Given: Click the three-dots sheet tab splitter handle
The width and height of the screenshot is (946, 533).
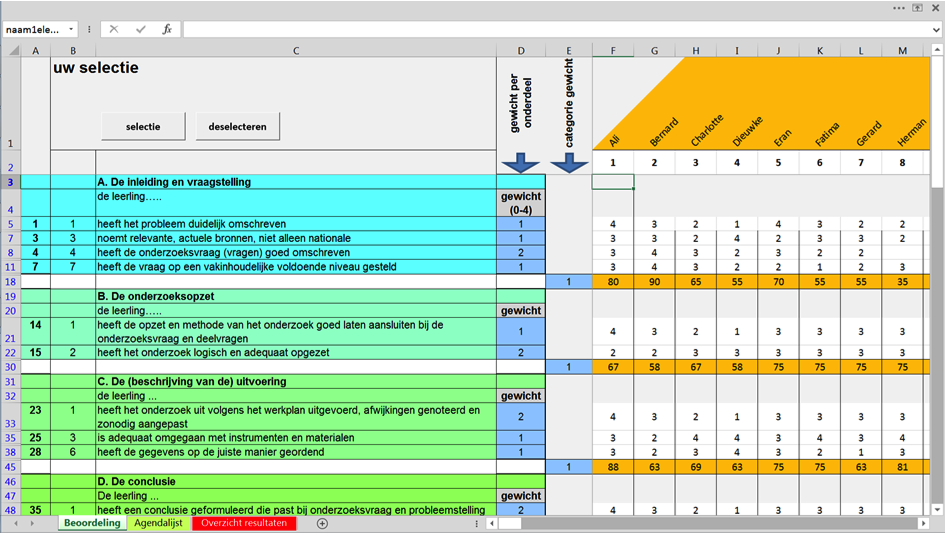Looking at the screenshot, I should 477,523.
